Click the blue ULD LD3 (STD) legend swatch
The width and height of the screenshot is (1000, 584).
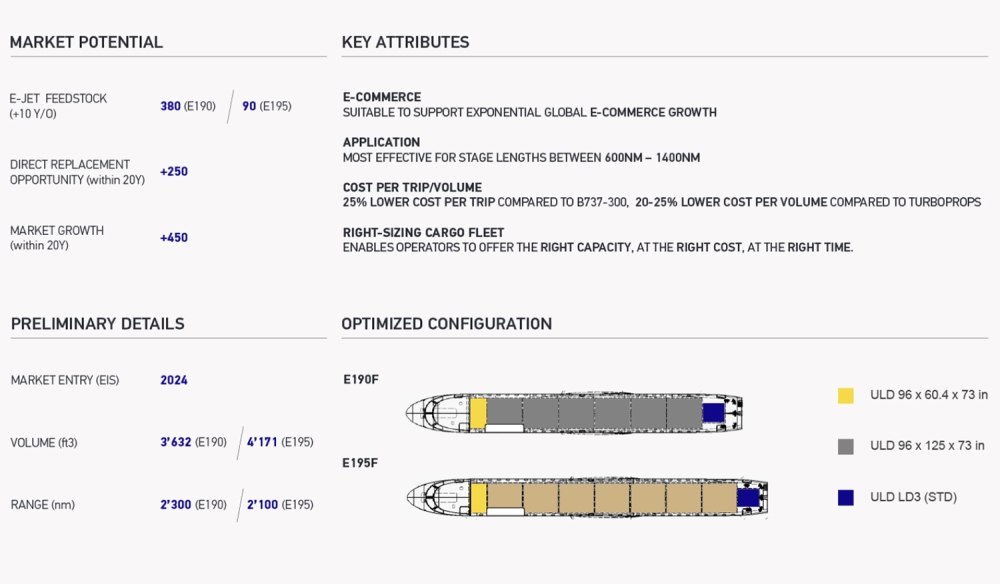[x=846, y=497]
